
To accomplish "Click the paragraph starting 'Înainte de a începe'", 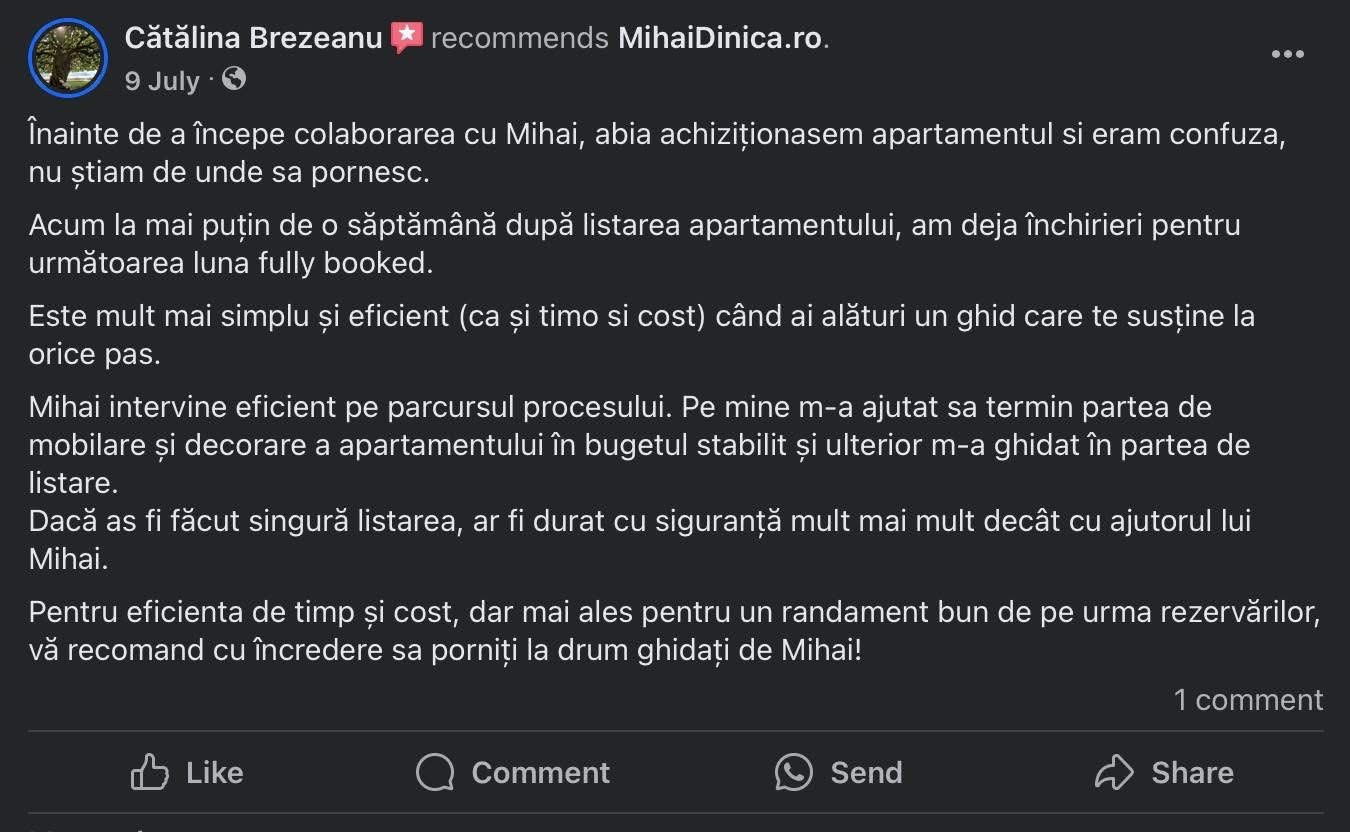I will [x=655, y=153].
